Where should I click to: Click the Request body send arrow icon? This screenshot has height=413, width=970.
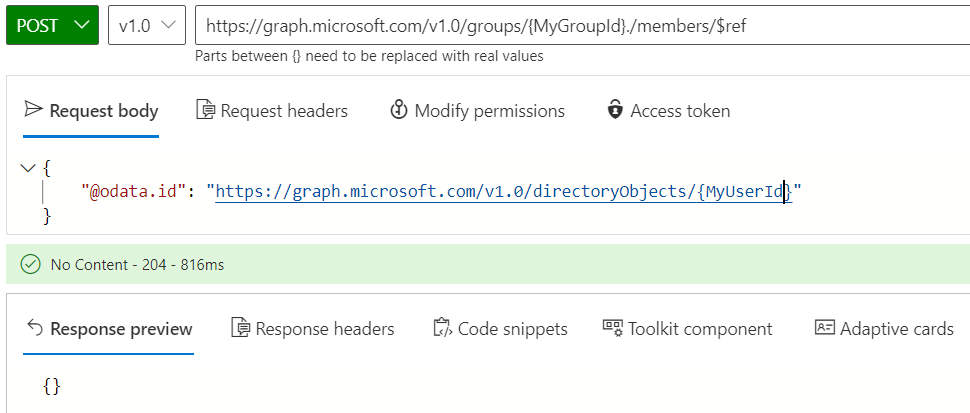coord(33,110)
